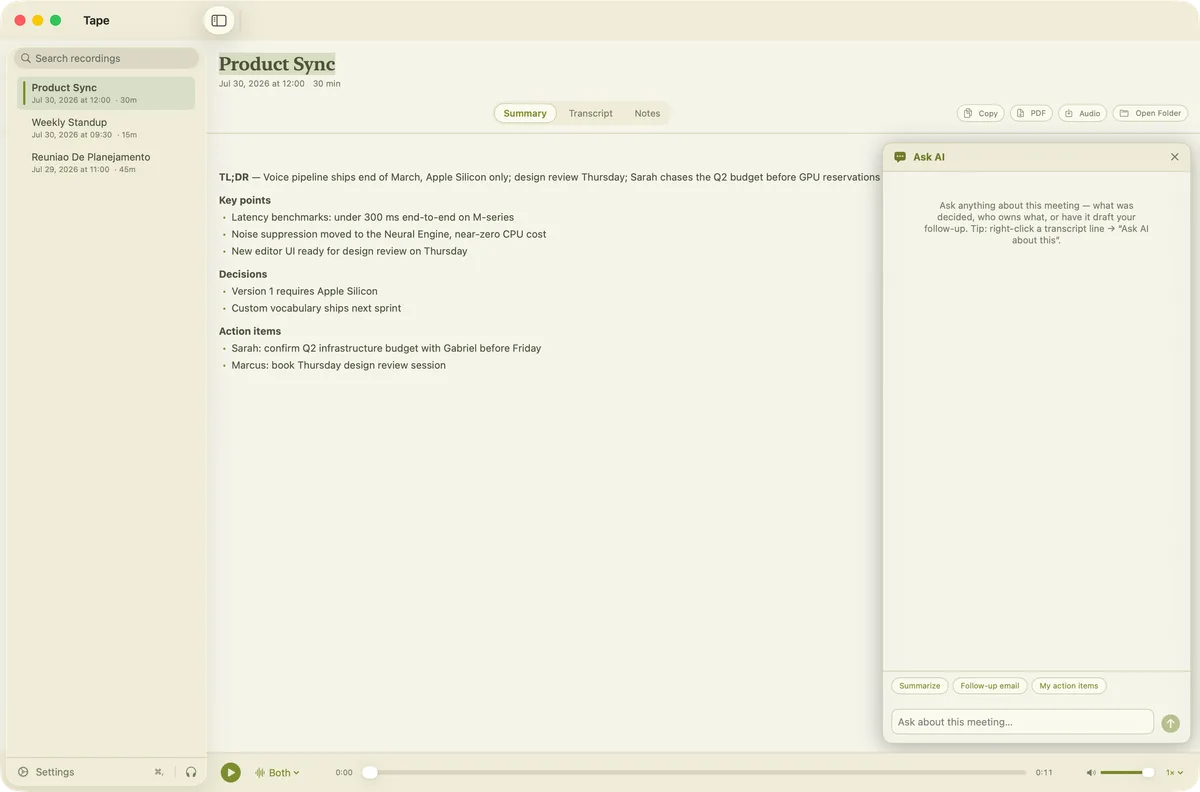
Task: Copy the summary with Copy button
Action: coord(980,113)
